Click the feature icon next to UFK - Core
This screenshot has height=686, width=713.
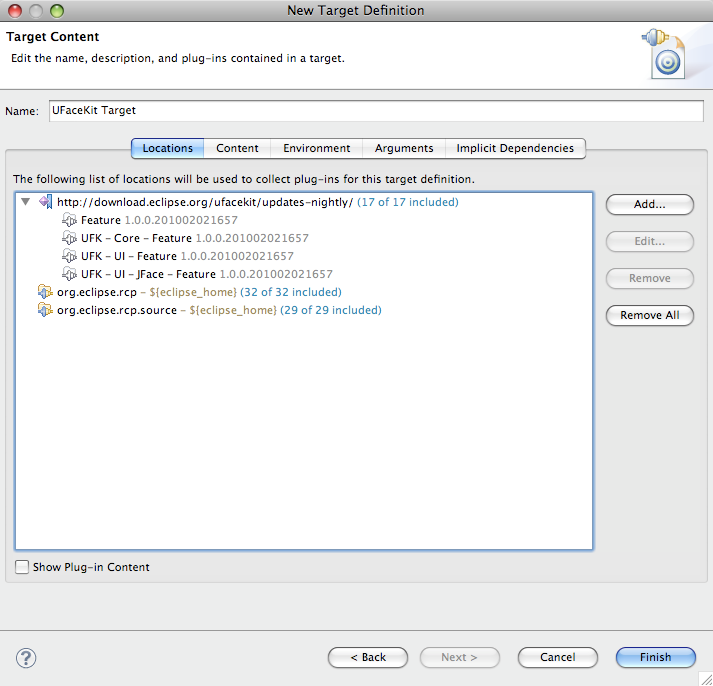[x=69, y=238]
